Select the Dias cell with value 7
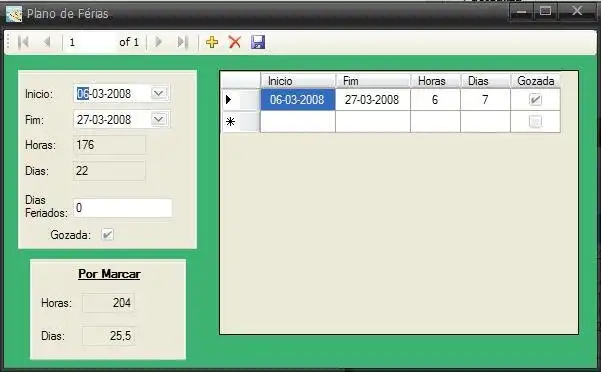Screen dimensions: 601x372 pyautogui.click(x=486, y=100)
